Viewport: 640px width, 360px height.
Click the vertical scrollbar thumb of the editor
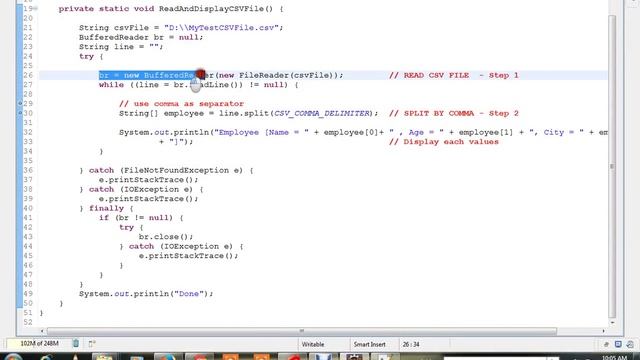click(x=612, y=167)
